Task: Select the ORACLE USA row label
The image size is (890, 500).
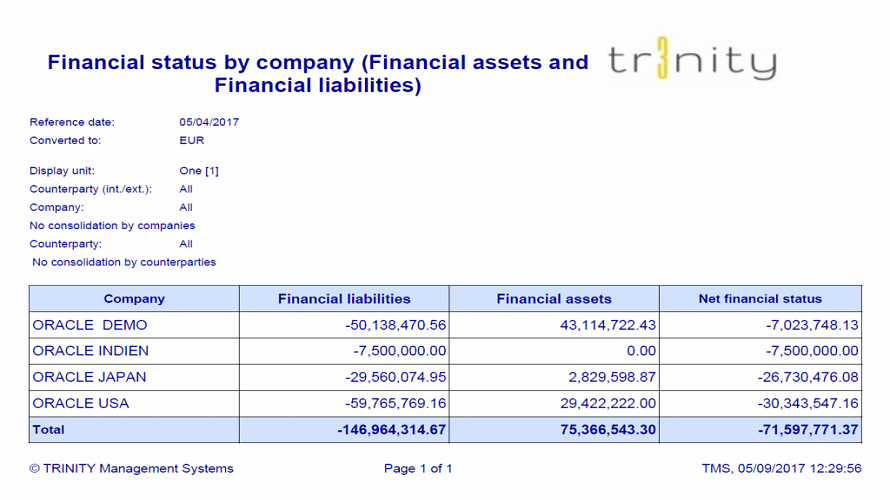Action: coord(81,403)
